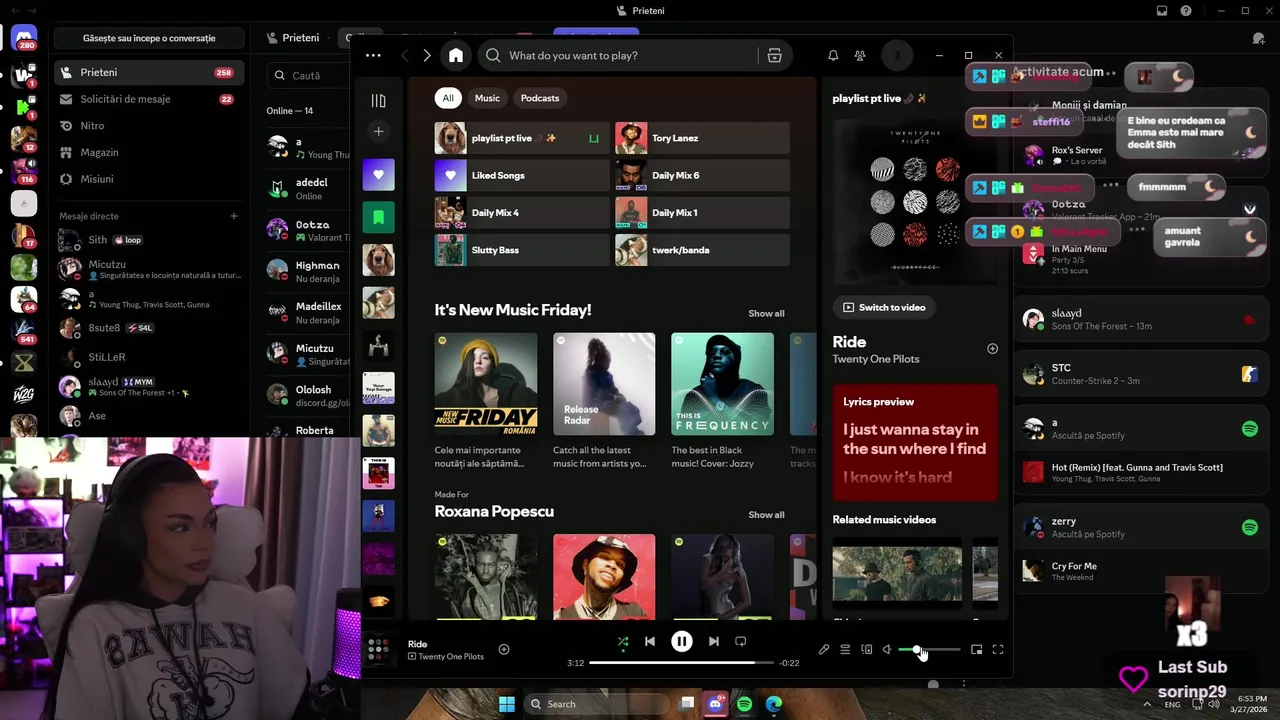Skip to previous track

[x=650, y=641]
